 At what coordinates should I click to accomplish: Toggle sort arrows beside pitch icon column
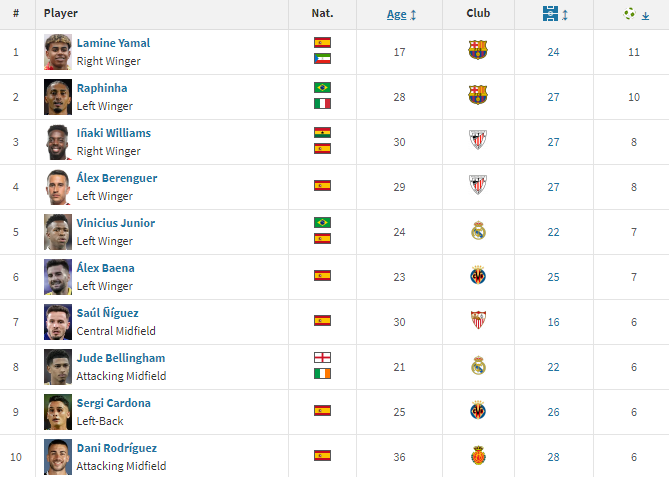tap(565, 15)
